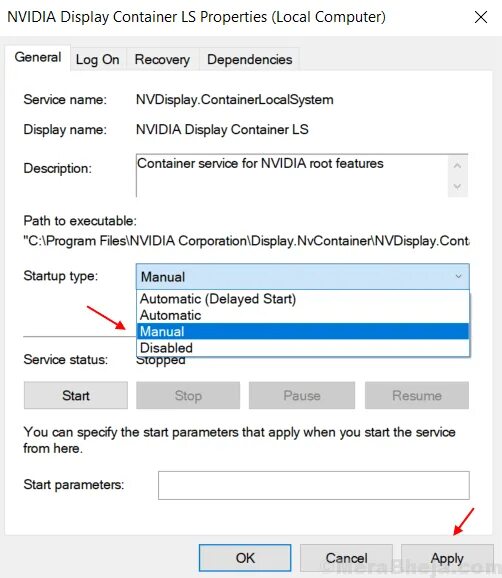Screen dimensions: 502x578
Task: Apply the startup type change
Action: click(x=447, y=558)
